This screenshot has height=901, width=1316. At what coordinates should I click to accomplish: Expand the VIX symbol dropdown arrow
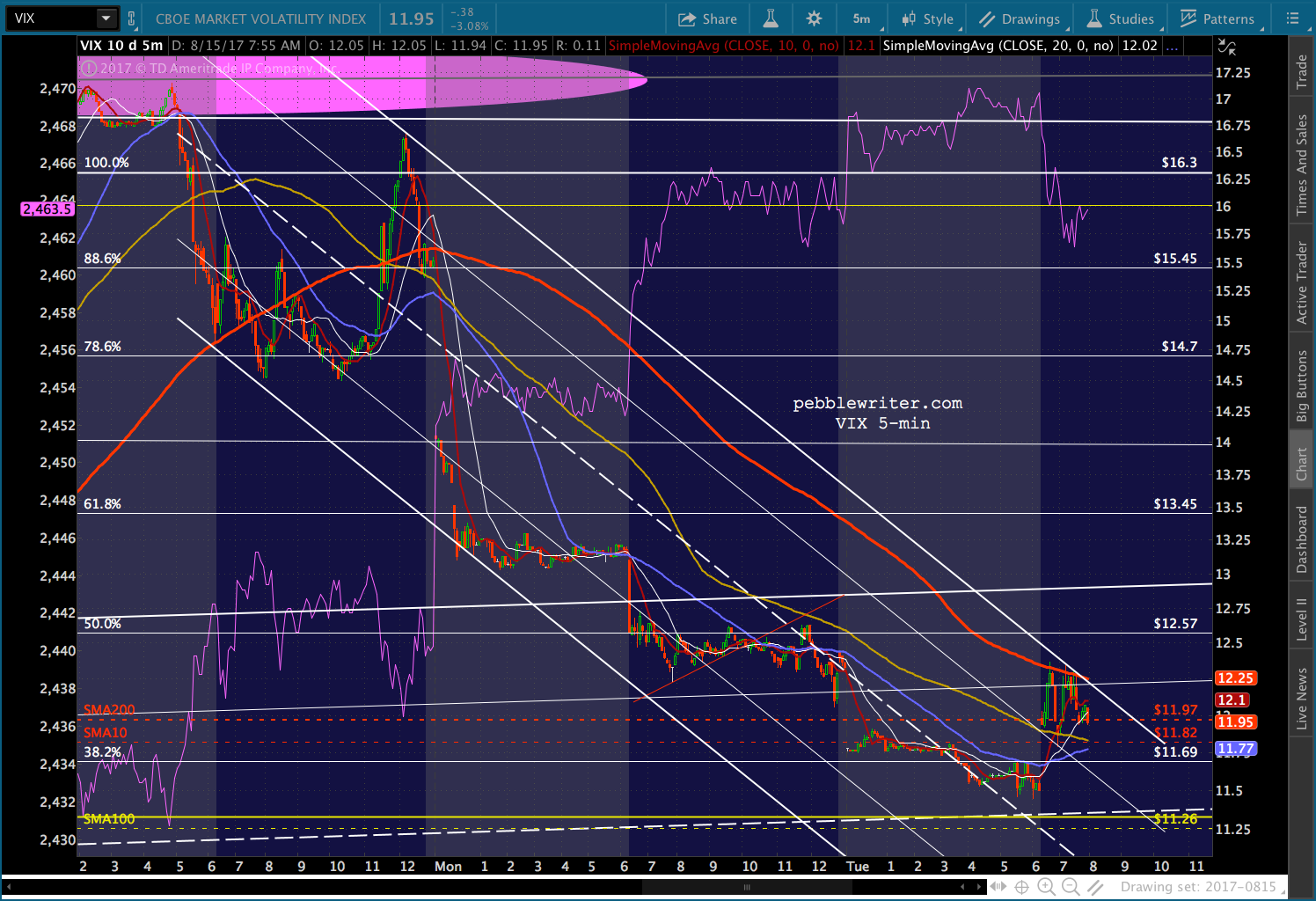(x=106, y=18)
